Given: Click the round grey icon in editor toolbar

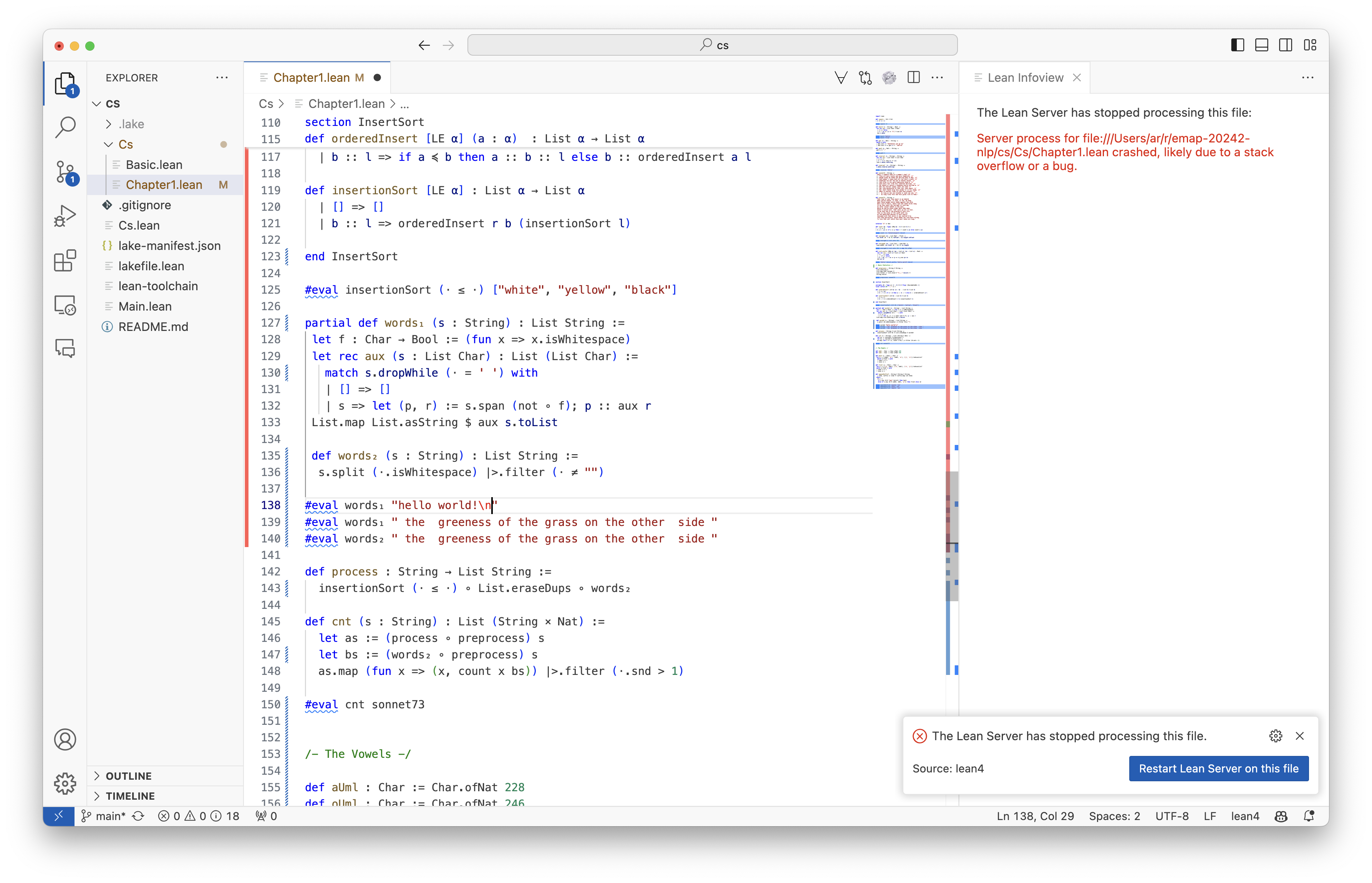Looking at the screenshot, I should (889, 78).
